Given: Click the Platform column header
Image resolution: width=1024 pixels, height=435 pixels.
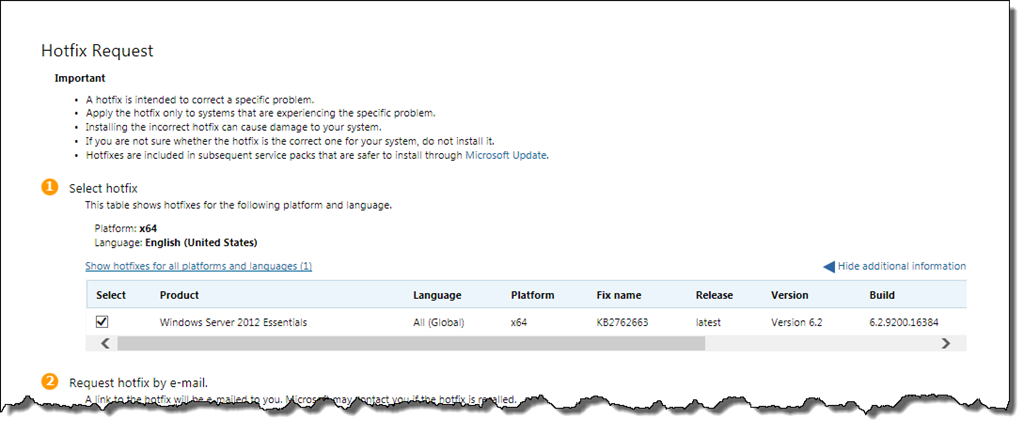Looking at the screenshot, I should pyautogui.click(x=532, y=295).
